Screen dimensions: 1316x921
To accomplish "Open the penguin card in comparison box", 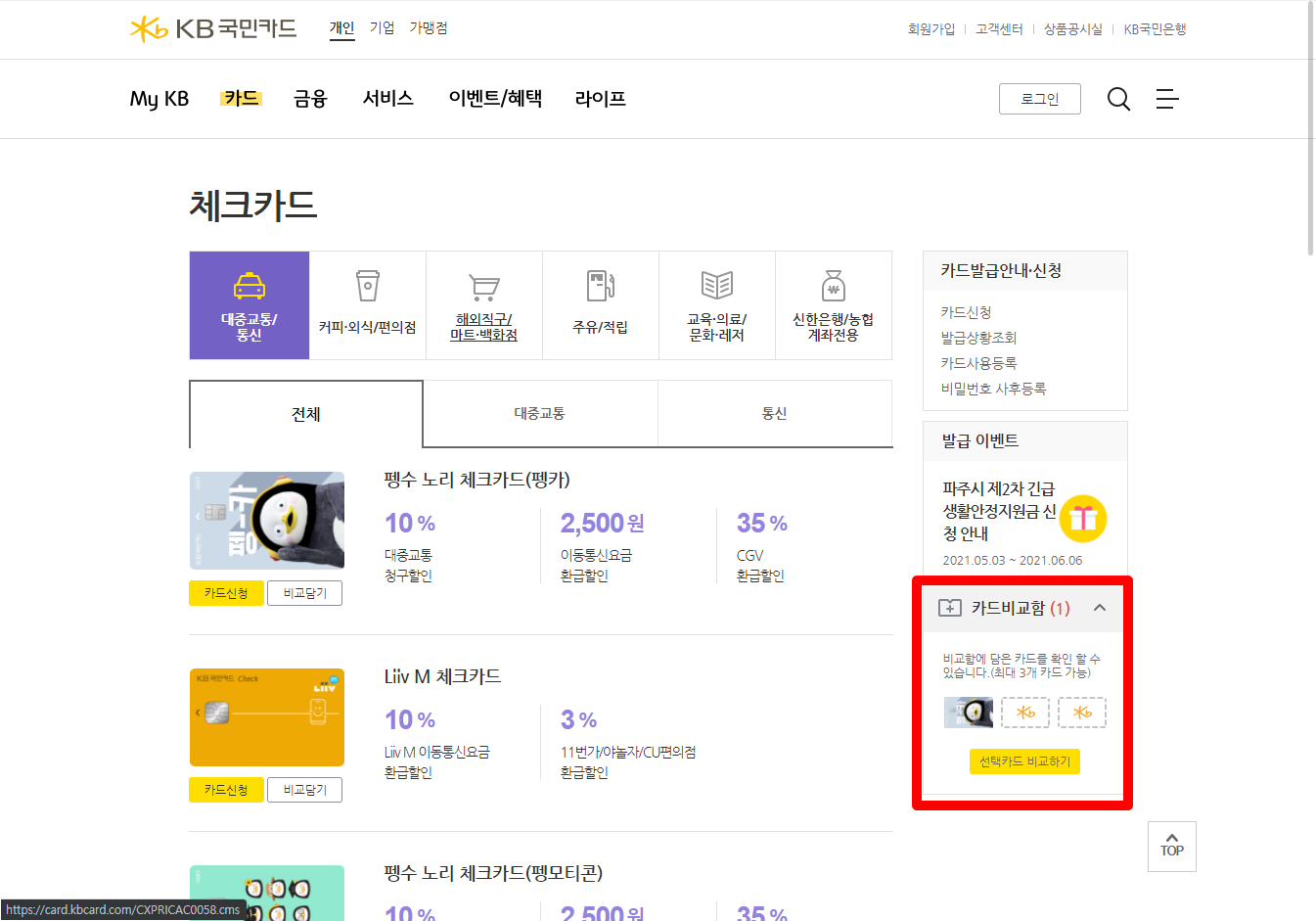I will [x=969, y=713].
